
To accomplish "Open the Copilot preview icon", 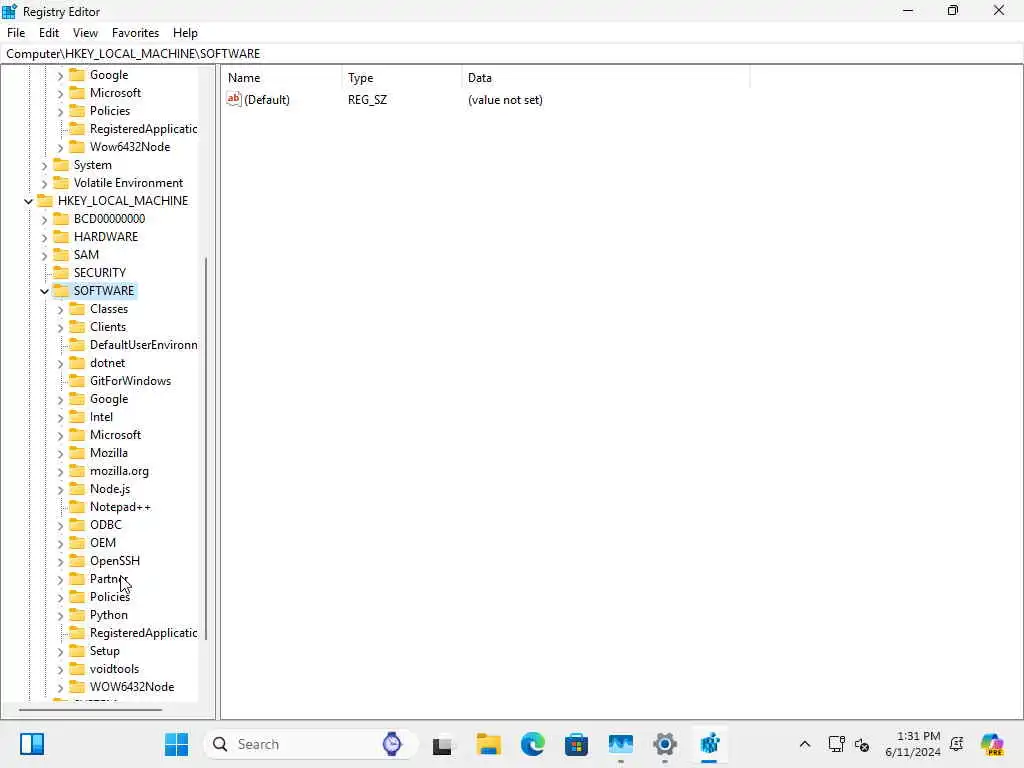I will pyautogui.click(x=992, y=744).
